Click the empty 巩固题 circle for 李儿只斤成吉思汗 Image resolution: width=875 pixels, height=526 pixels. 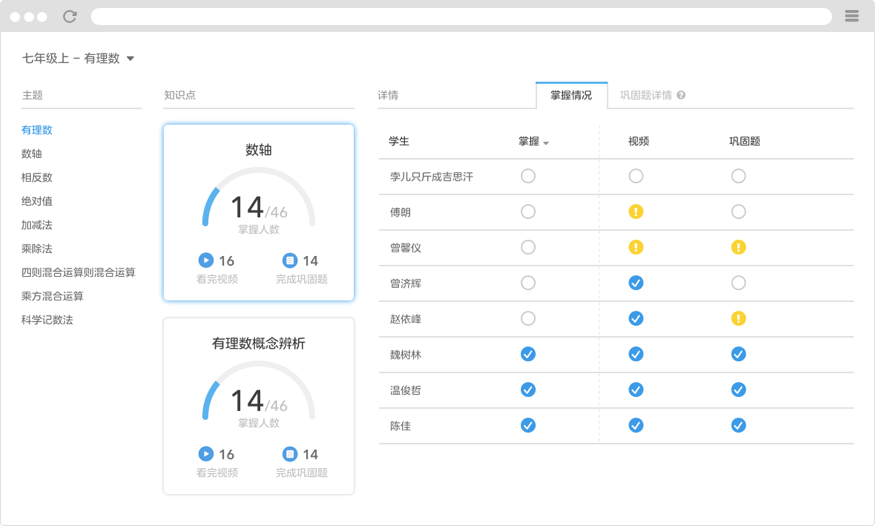click(738, 176)
